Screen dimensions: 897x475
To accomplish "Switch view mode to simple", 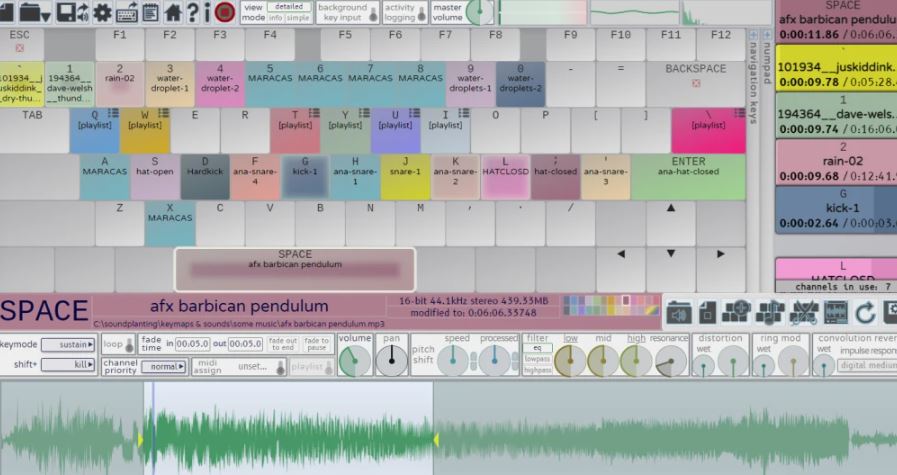I will pos(298,18).
